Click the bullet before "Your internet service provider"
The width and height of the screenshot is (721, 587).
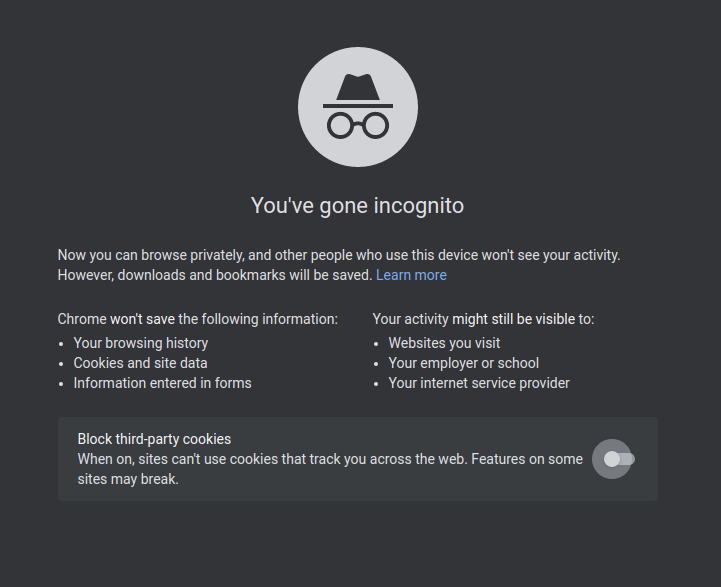(x=377, y=383)
